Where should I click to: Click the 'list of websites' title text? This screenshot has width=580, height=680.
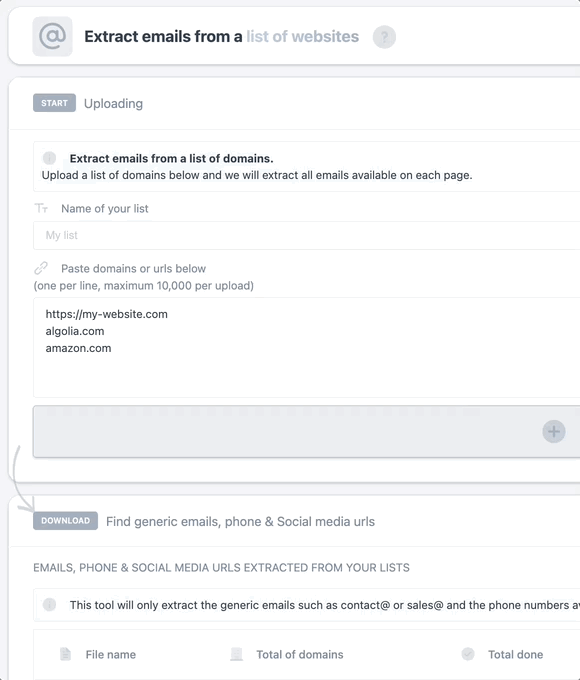(x=302, y=36)
